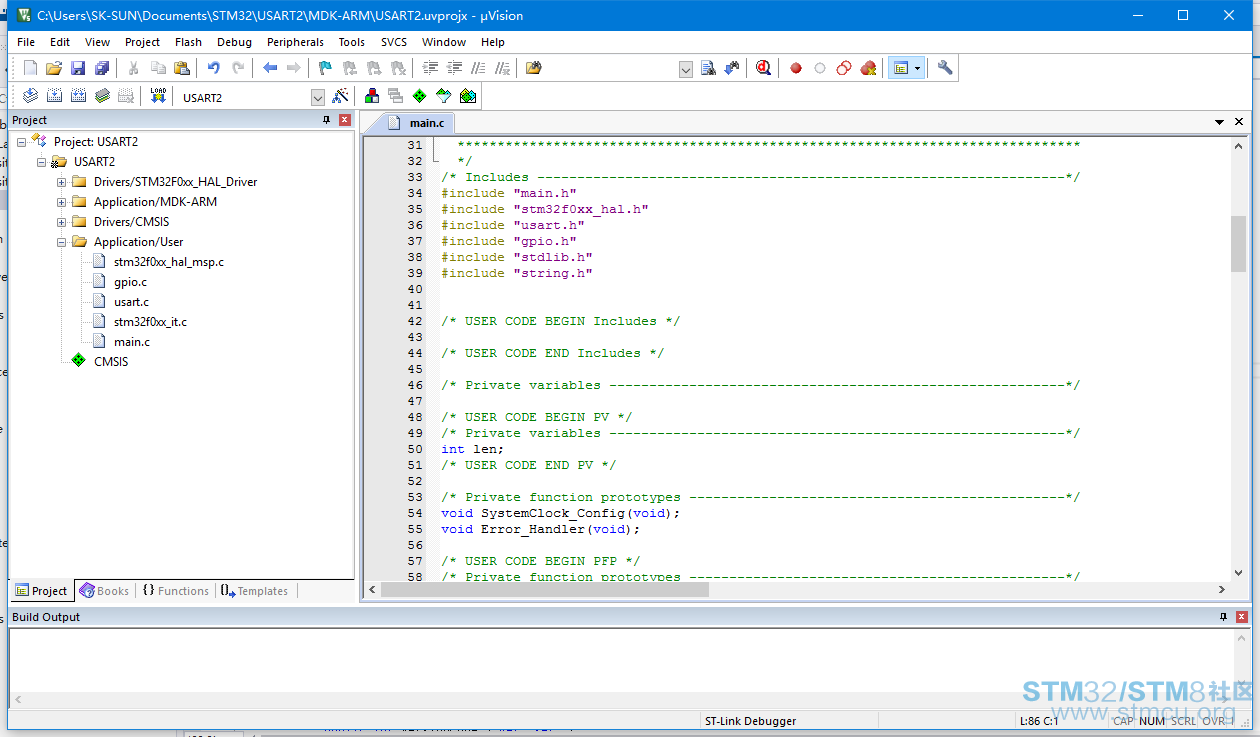Rebuild all target files

78,96
